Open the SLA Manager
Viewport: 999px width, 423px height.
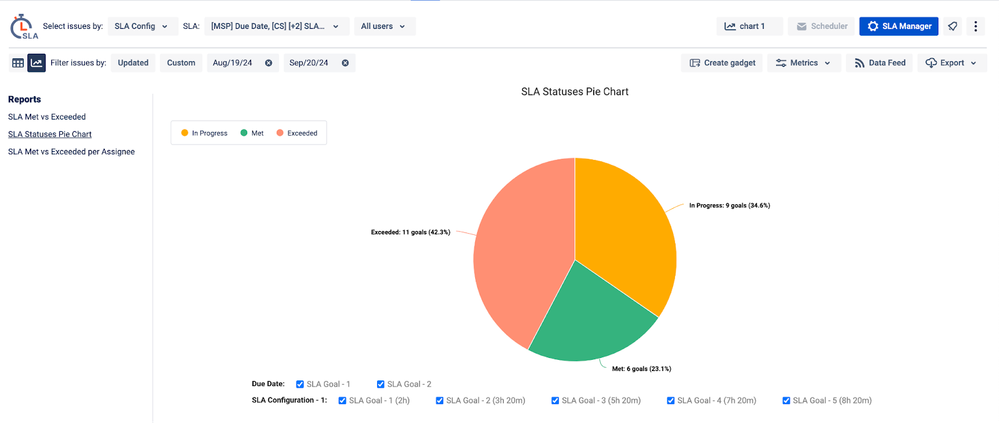point(899,26)
